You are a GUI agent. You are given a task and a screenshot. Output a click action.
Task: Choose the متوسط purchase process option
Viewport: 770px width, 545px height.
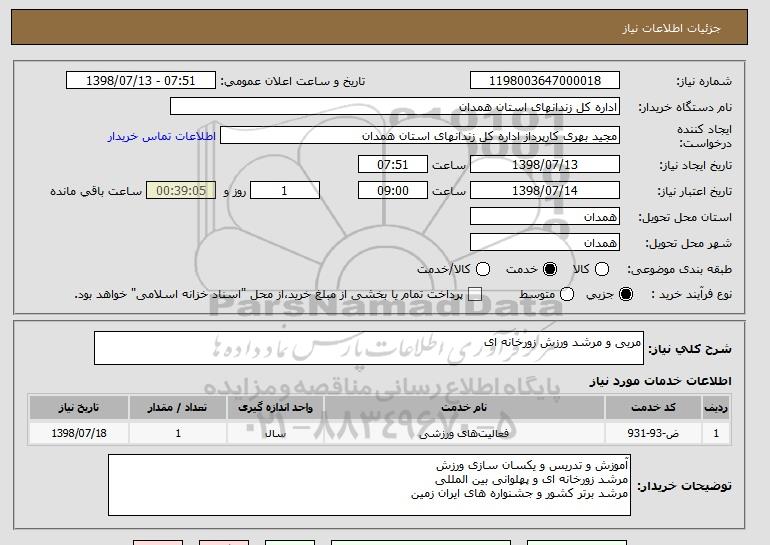coord(567,295)
